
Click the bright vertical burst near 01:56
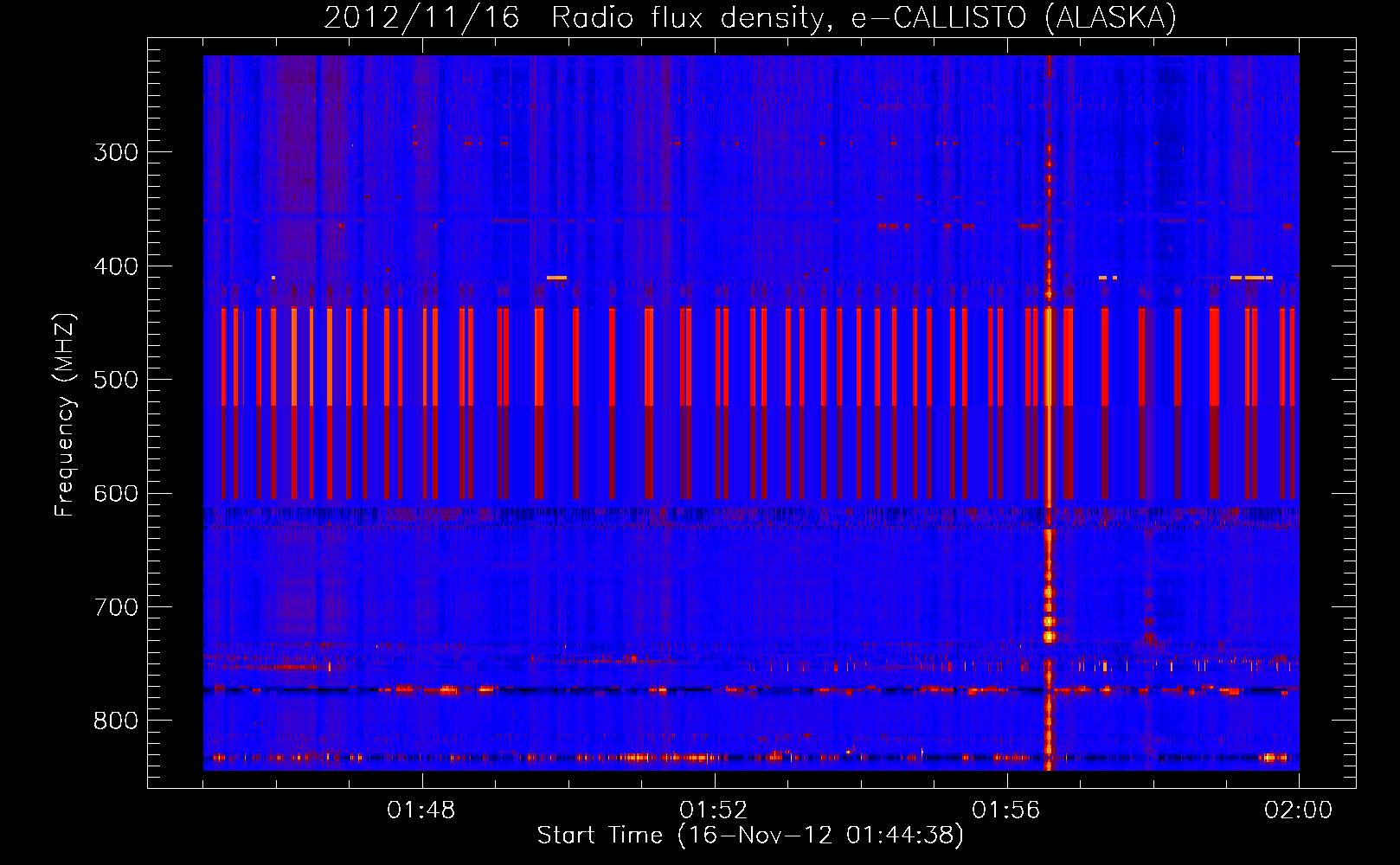point(1049,413)
